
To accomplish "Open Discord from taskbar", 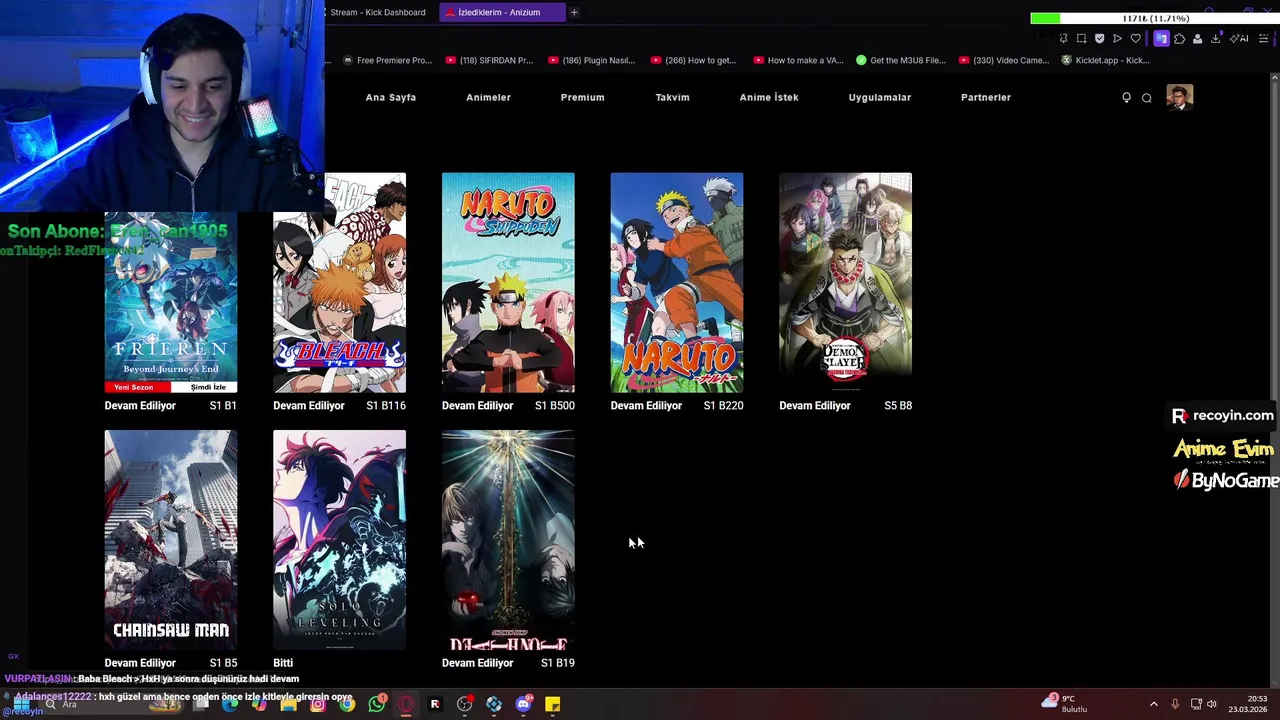I will click(x=523, y=704).
